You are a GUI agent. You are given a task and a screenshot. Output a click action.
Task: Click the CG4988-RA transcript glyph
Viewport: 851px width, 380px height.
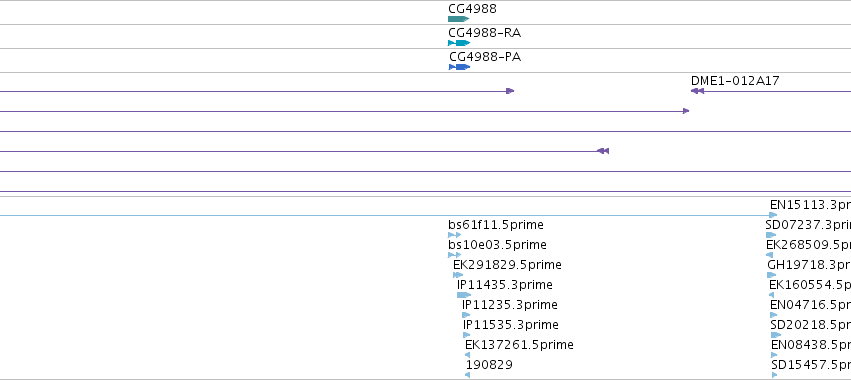click(459, 43)
